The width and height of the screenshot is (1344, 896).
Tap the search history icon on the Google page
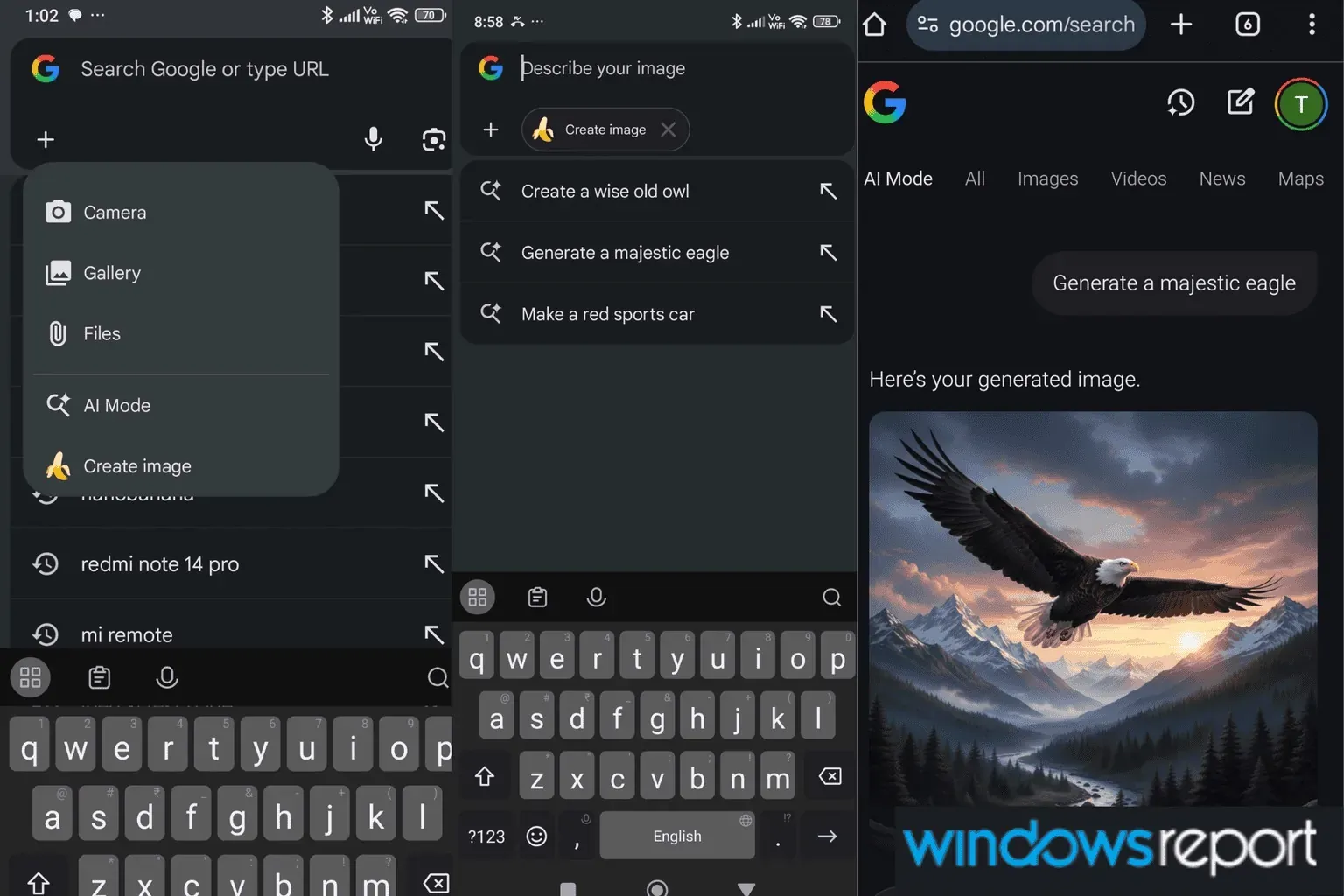[1181, 102]
